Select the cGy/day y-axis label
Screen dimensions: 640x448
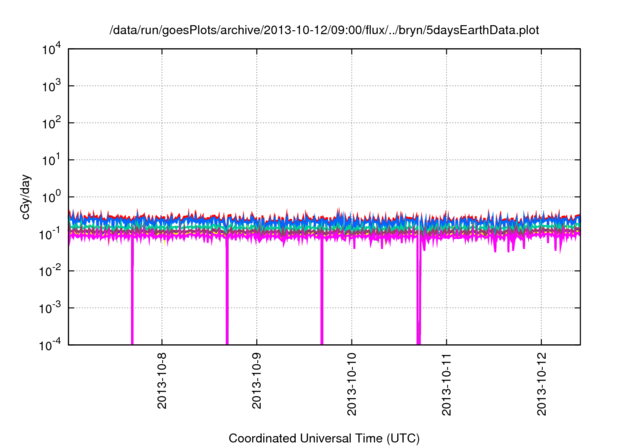coord(26,197)
